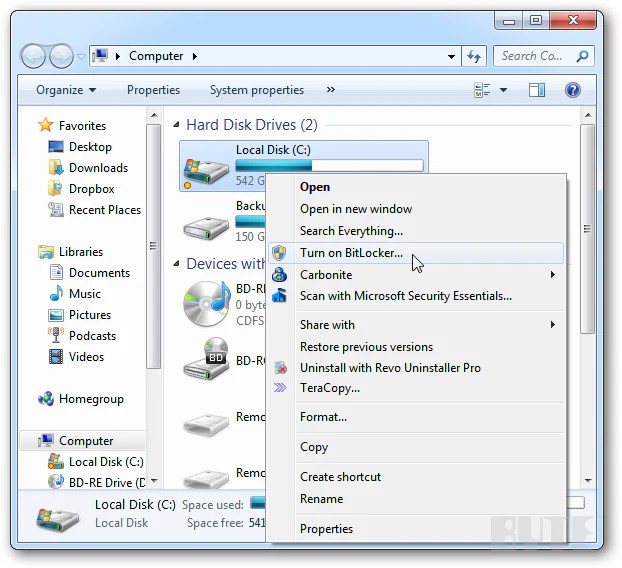The width and height of the screenshot is (622, 568).
Task: Expand the Carbonite submenu arrow
Action: point(553,274)
